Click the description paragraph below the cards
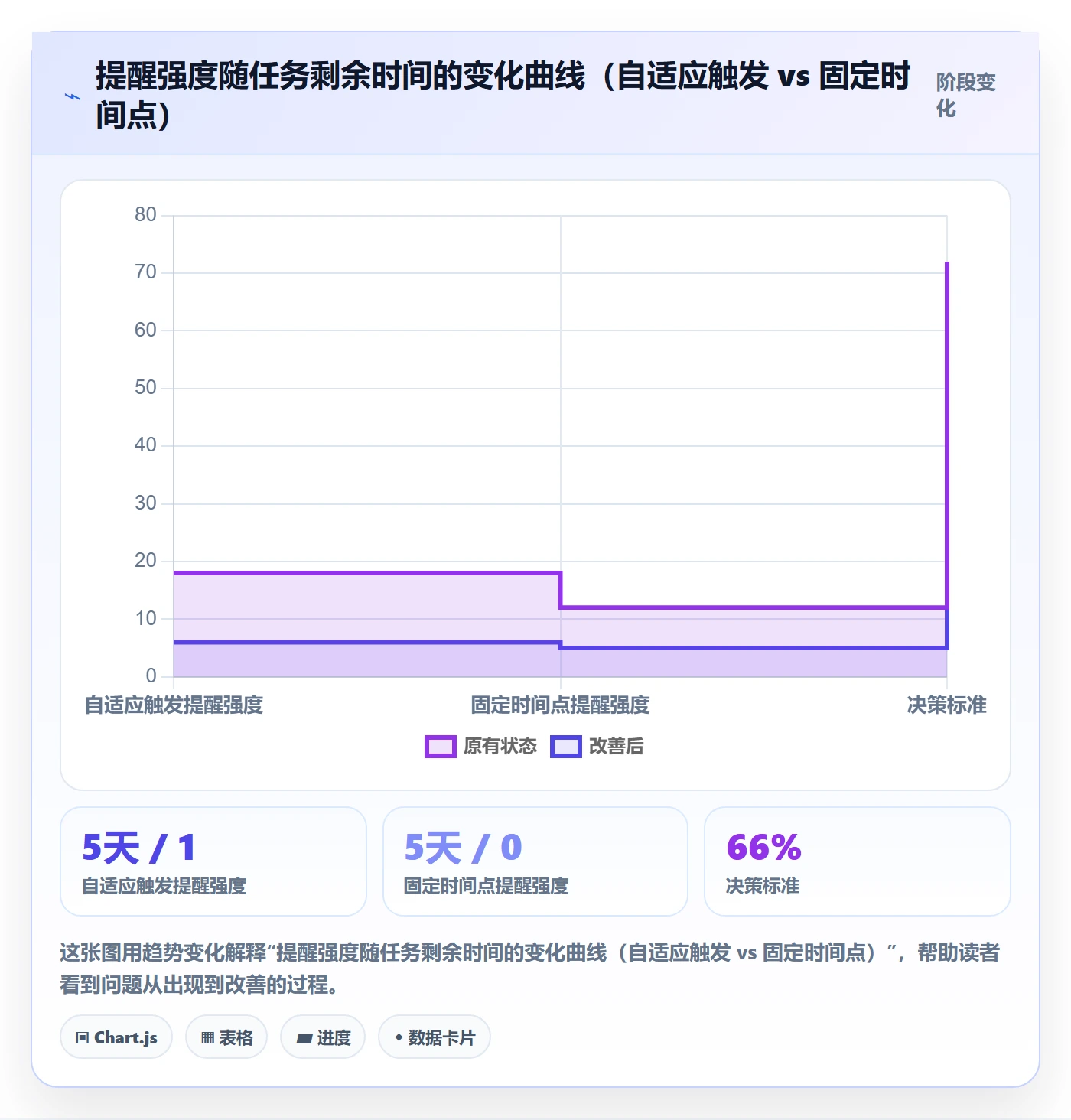This screenshot has height=1120, width=1071. tap(530, 969)
